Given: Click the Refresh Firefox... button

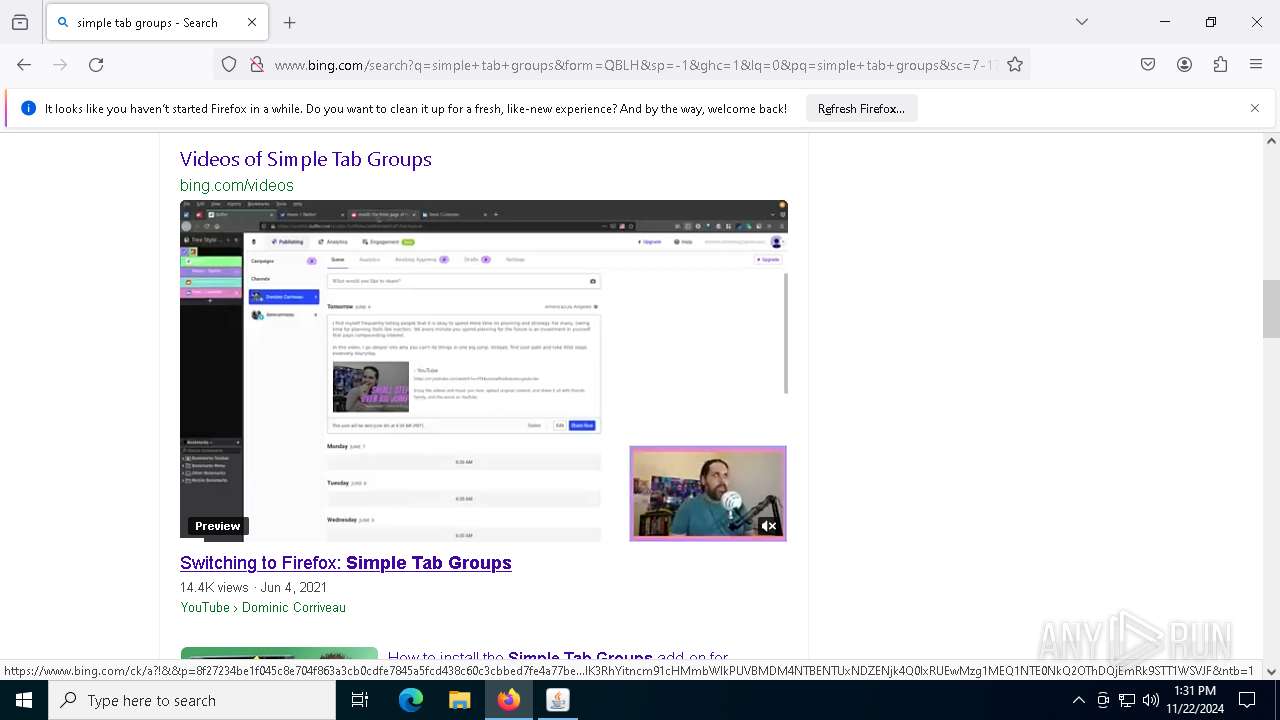Looking at the screenshot, I should coord(861,109).
